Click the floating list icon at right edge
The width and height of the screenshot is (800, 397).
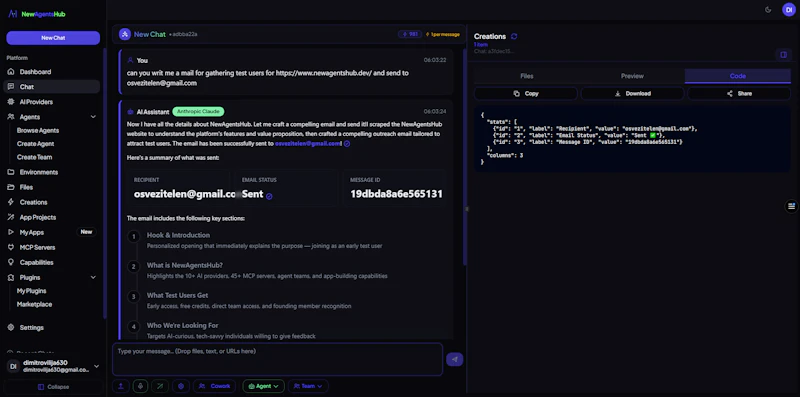(x=791, y=206)
